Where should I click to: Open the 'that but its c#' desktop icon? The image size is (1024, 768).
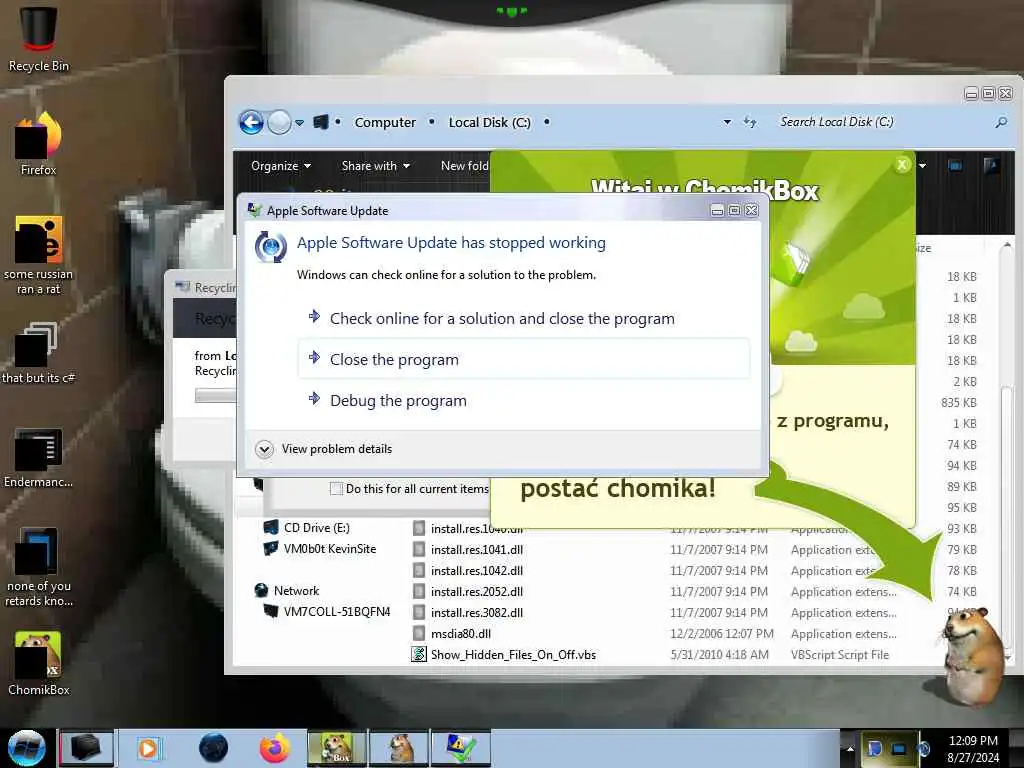click(38, 353)
